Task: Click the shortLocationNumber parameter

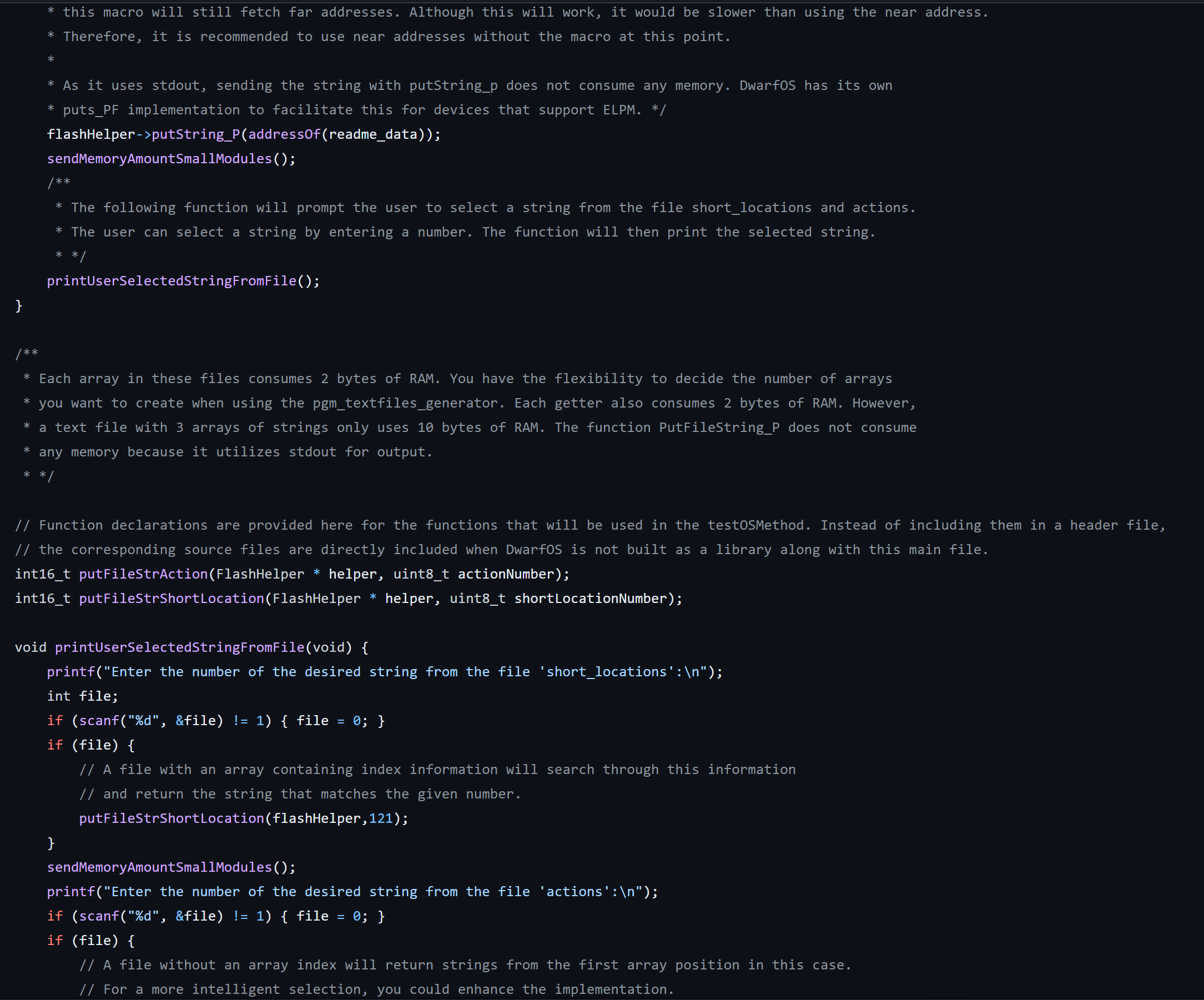Action: (591, 599)
